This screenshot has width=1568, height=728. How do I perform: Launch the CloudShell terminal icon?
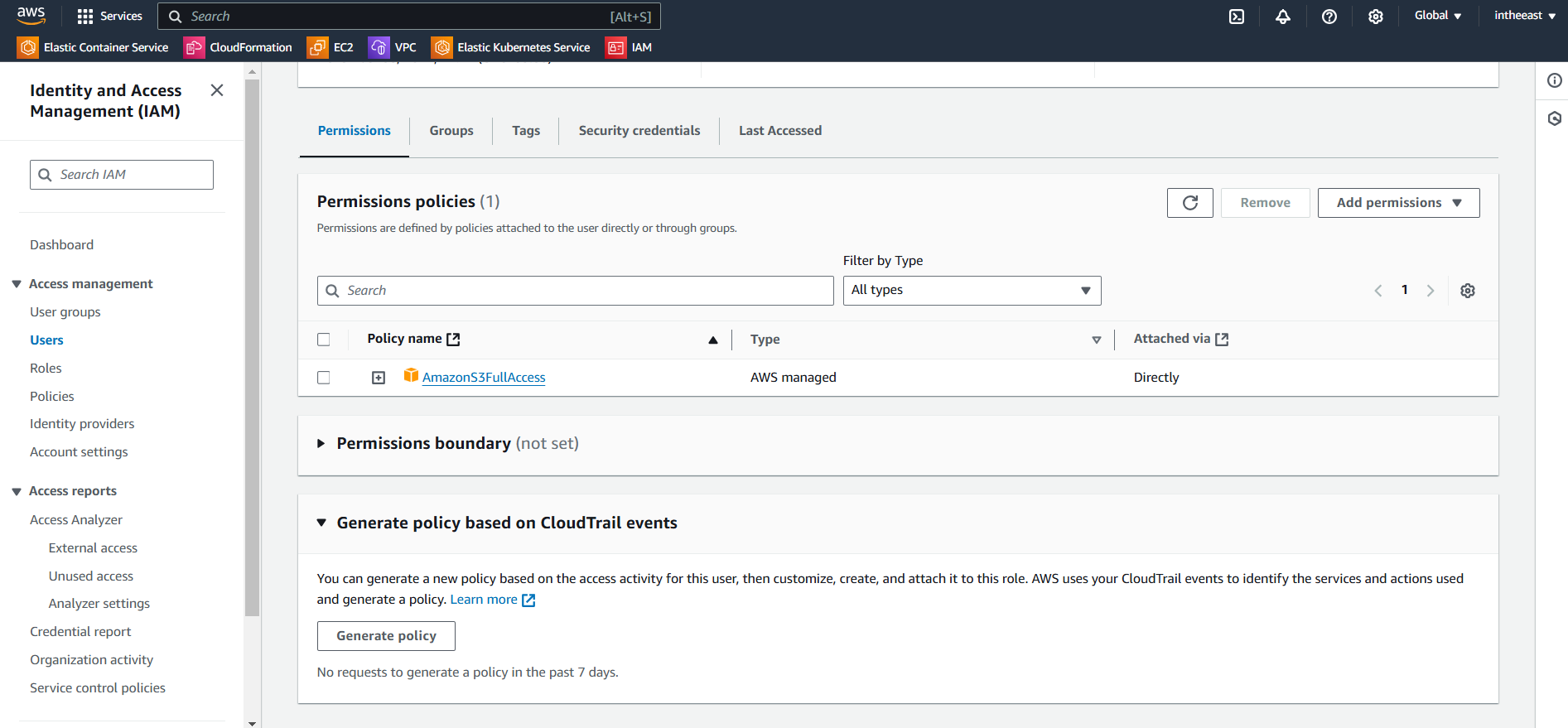tap(1237, 17)
